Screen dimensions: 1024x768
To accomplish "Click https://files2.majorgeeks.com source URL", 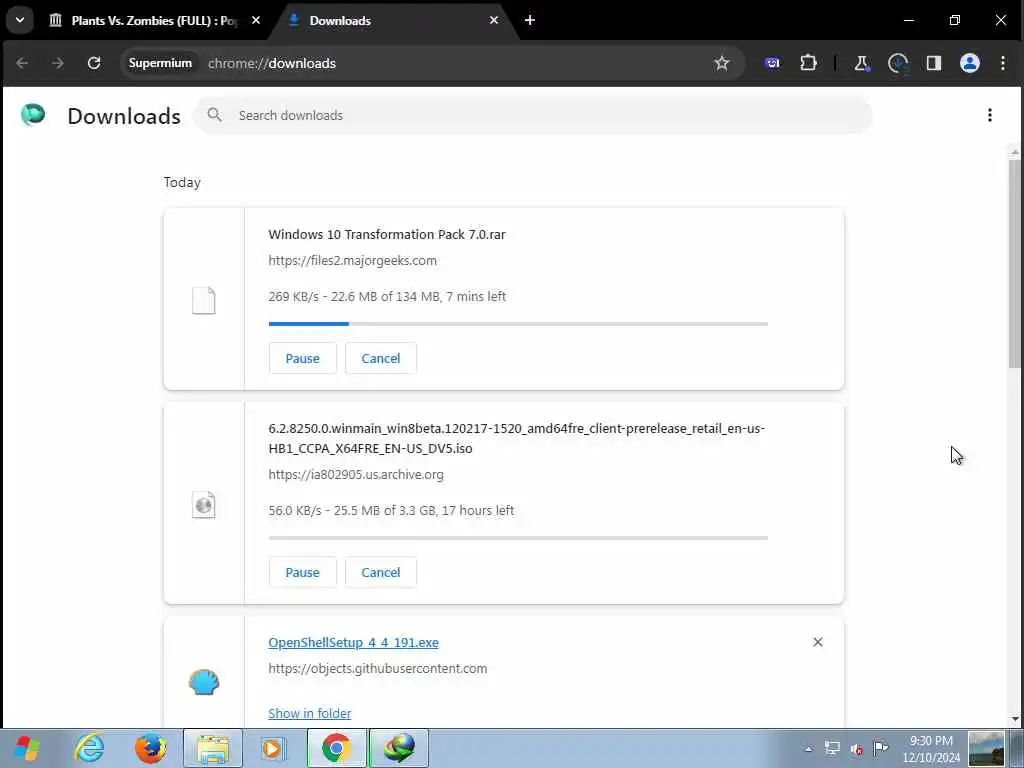I will coord(353,261).
